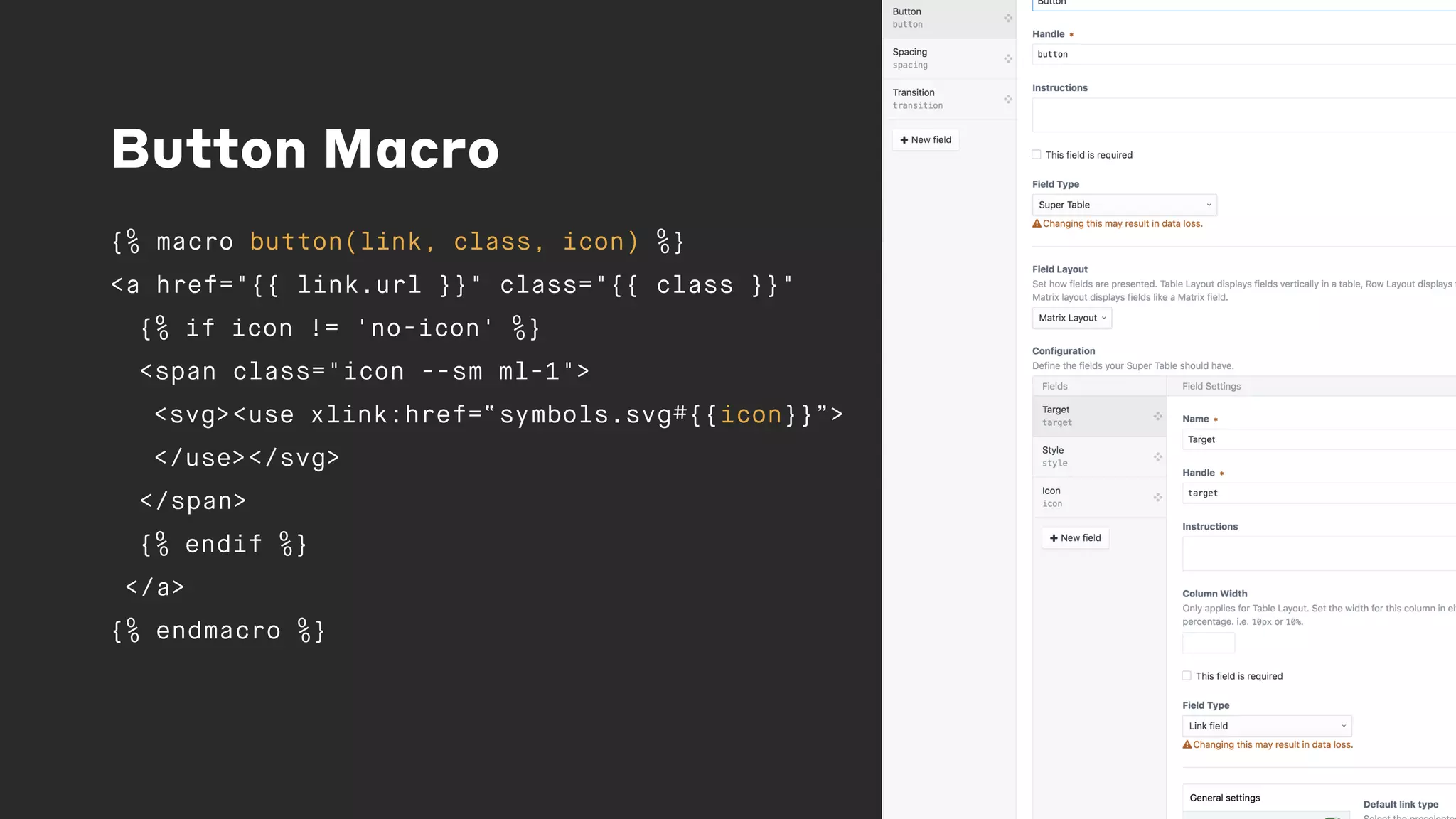Click the move handle icon for Transition field
The image size is (1456, 819).
(1007, 99)
